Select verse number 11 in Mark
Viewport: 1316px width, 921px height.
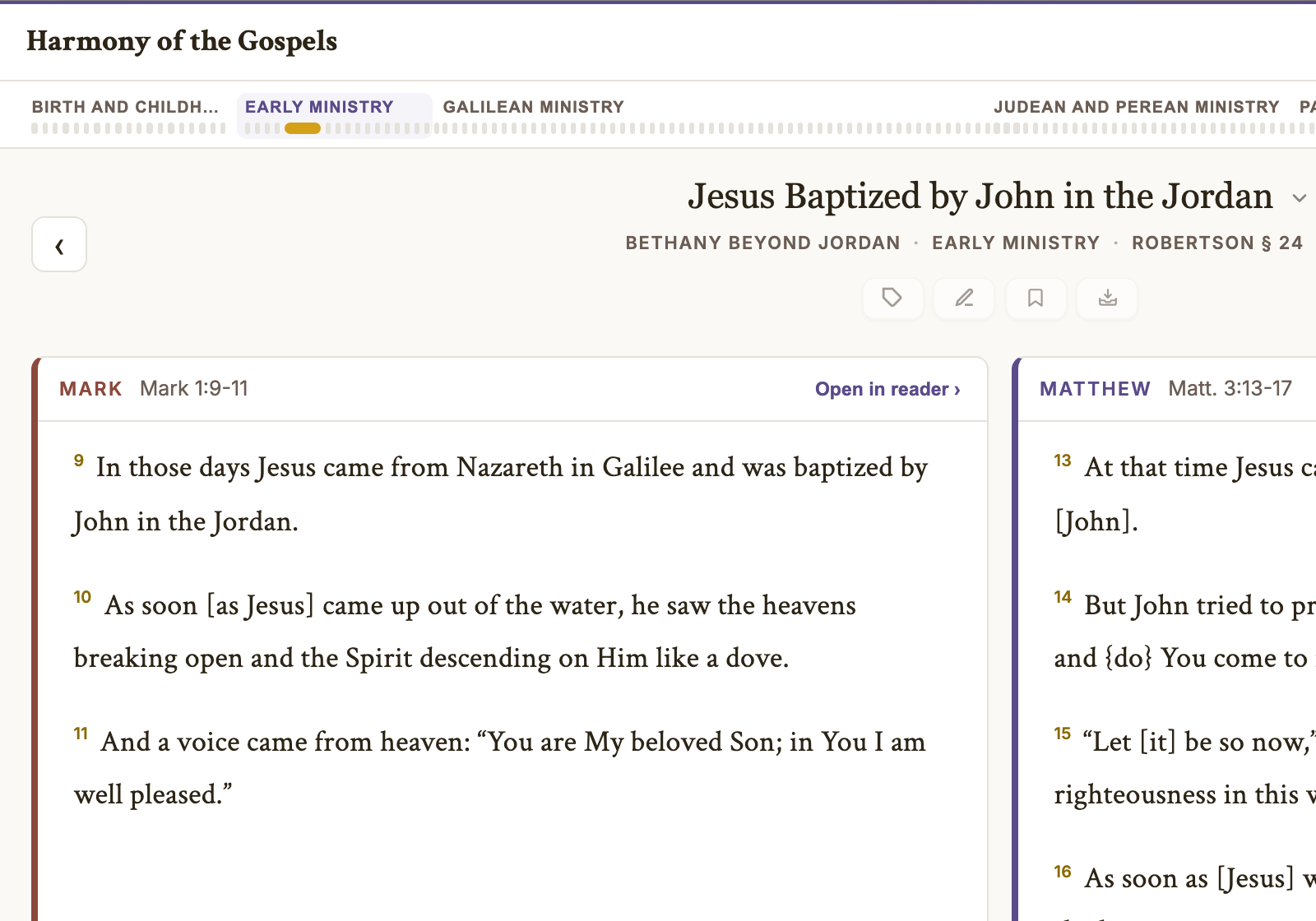(x=81, y=734)
